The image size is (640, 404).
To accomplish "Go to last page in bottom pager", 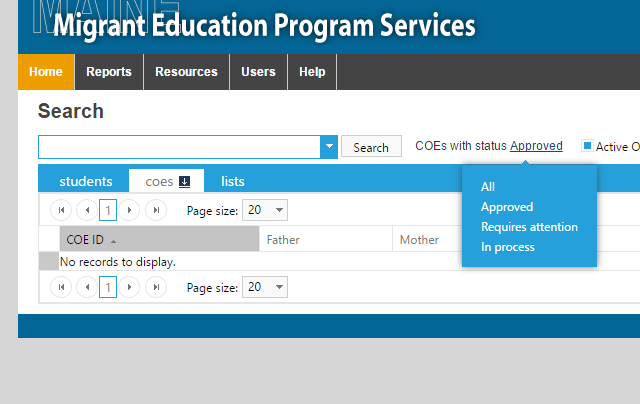I will coord(156,287).
